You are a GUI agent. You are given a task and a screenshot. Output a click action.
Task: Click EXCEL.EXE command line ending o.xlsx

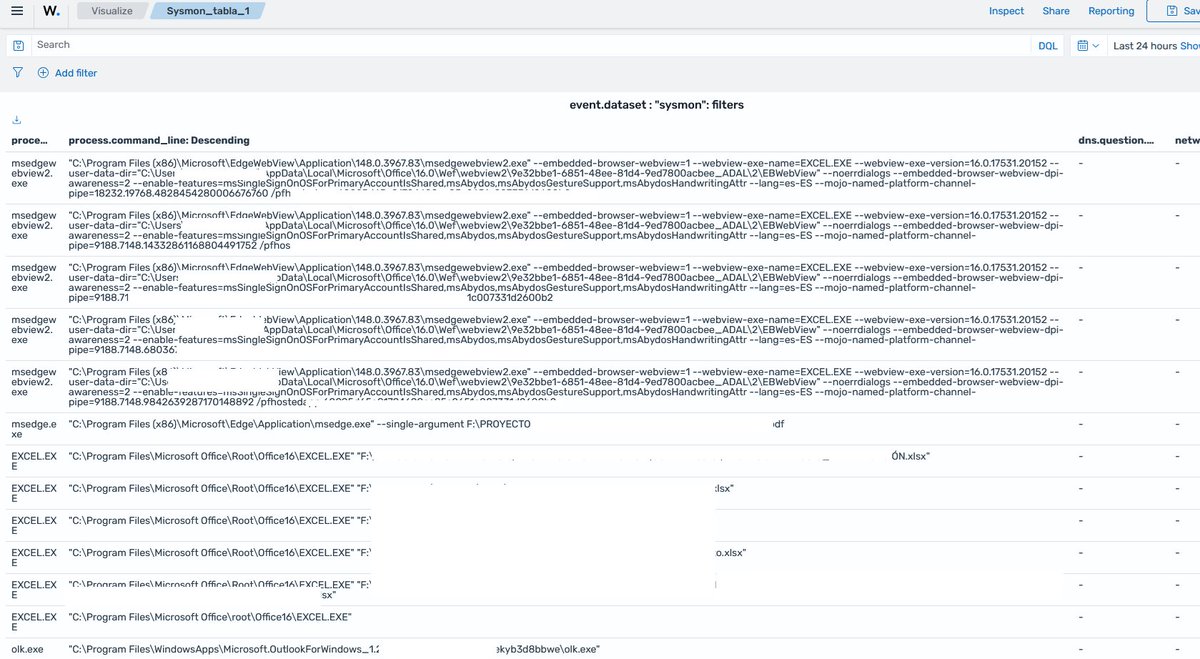coord(407,552)
